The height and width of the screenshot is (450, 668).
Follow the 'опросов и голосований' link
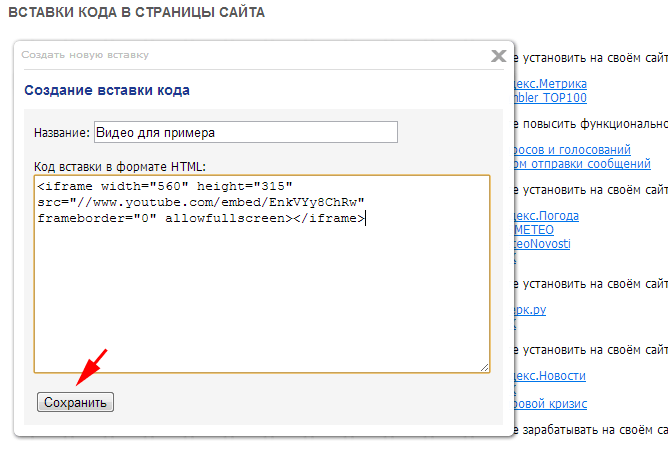(573, 149)
